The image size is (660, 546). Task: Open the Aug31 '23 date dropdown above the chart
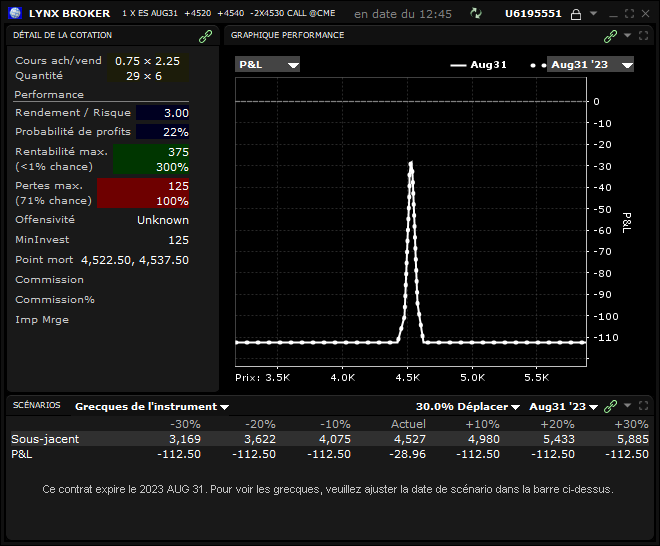(590, 64)
